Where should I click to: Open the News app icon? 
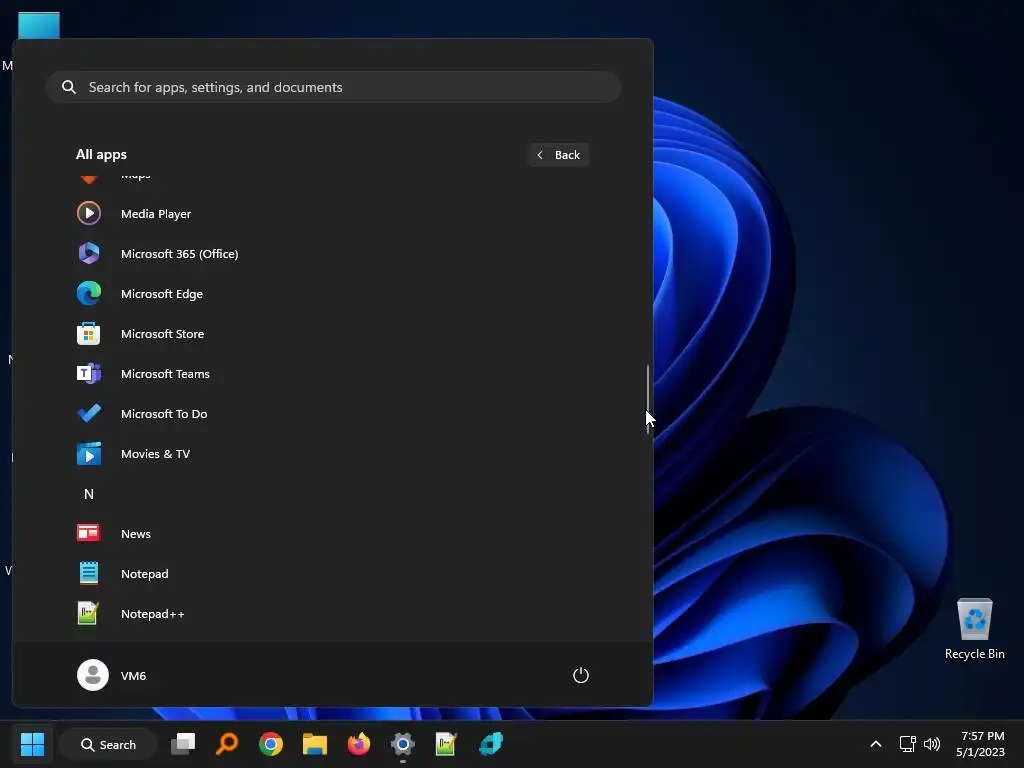(x=89, y=534)
